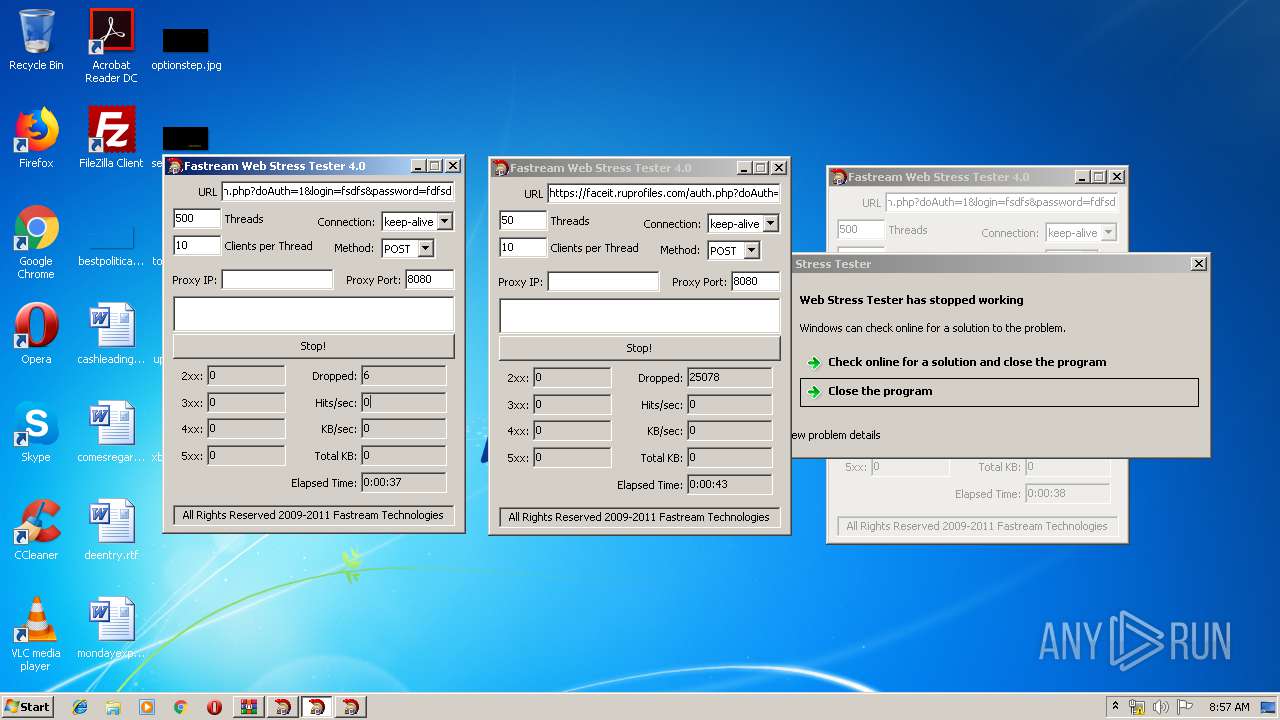The width and height of the screenshot is (1280, 720).
Task: Open Windows Media Player taskbar icon
Action: click(x=147, y=707)
